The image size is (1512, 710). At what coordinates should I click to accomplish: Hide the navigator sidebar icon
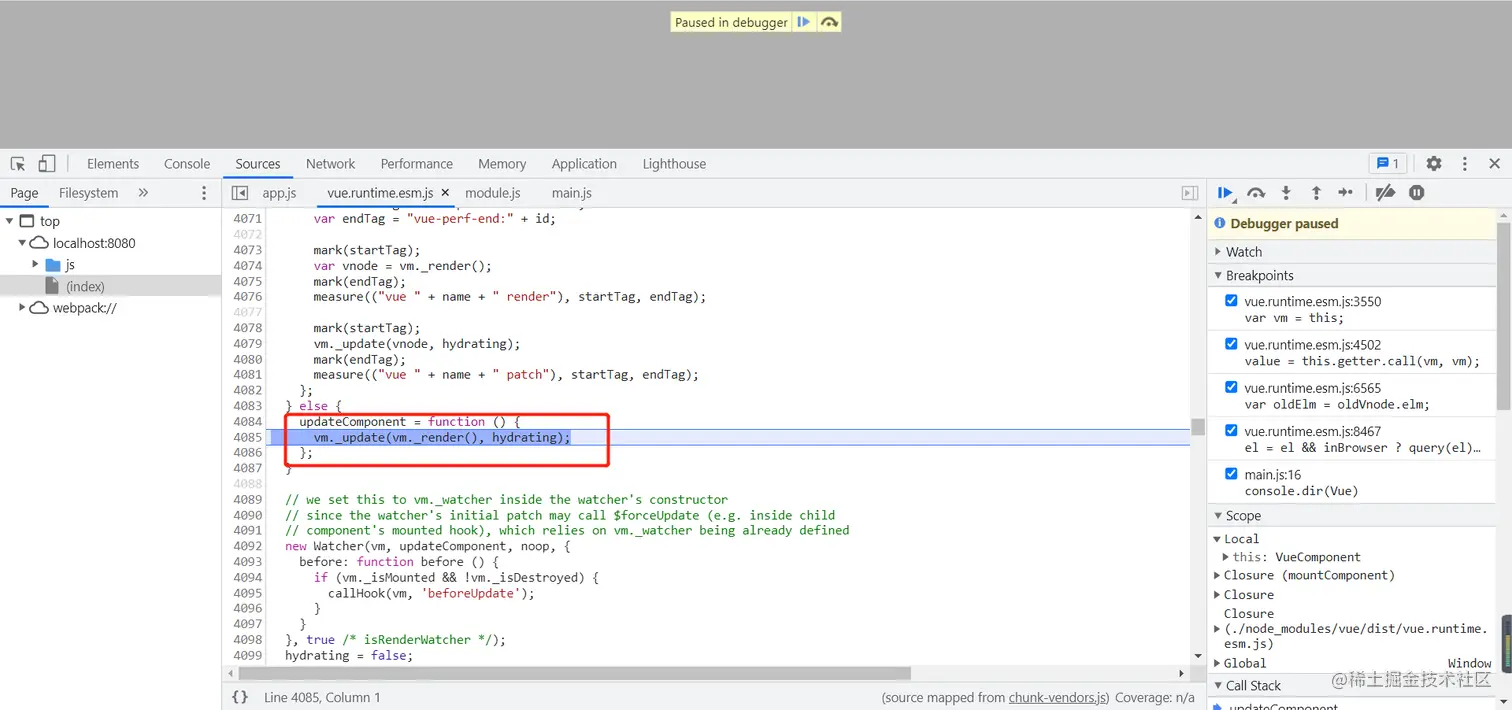pos(239,193)
